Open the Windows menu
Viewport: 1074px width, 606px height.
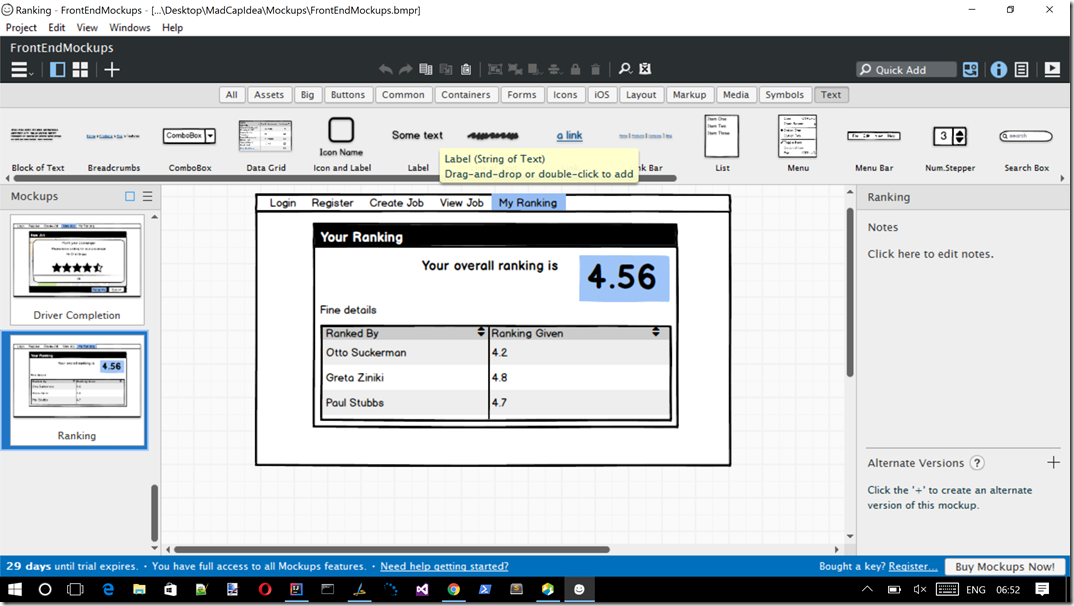pyautogui.click(x=129, y=27)
